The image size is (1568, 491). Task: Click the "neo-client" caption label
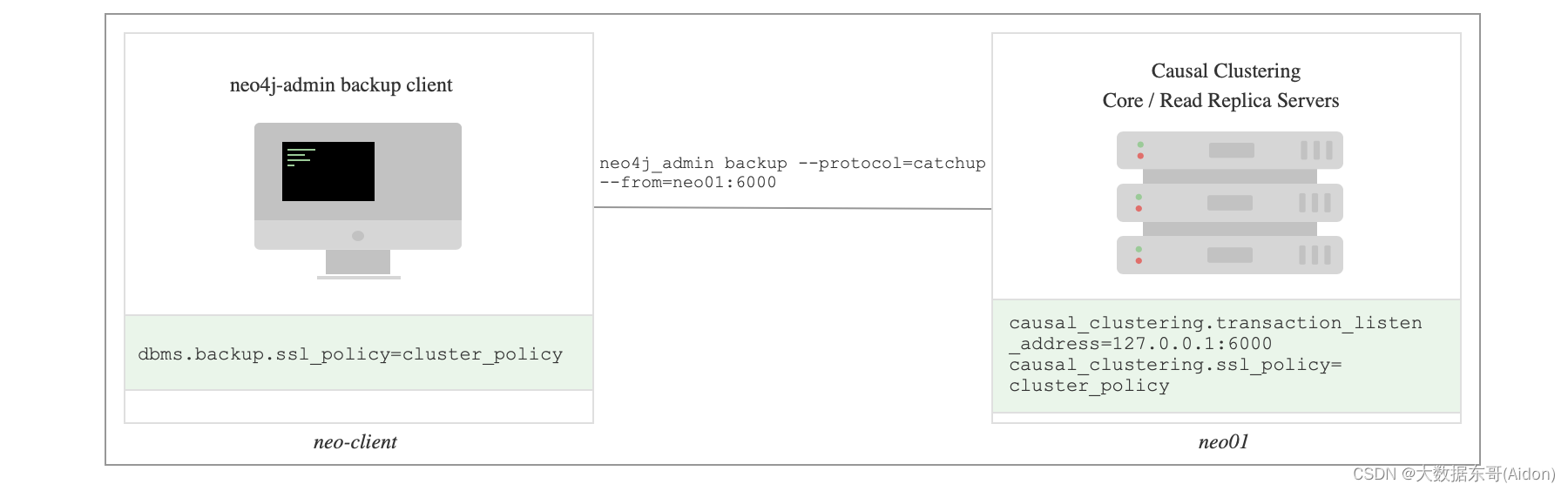click(355, 442)
